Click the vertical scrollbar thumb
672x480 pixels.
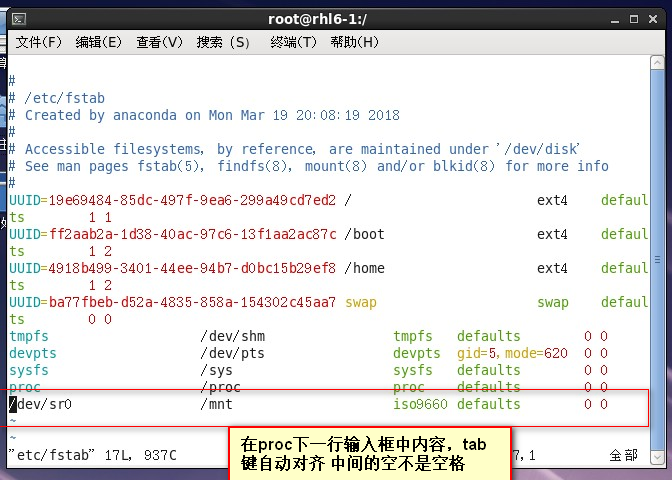pyautogui.click(x=657, y=260)
